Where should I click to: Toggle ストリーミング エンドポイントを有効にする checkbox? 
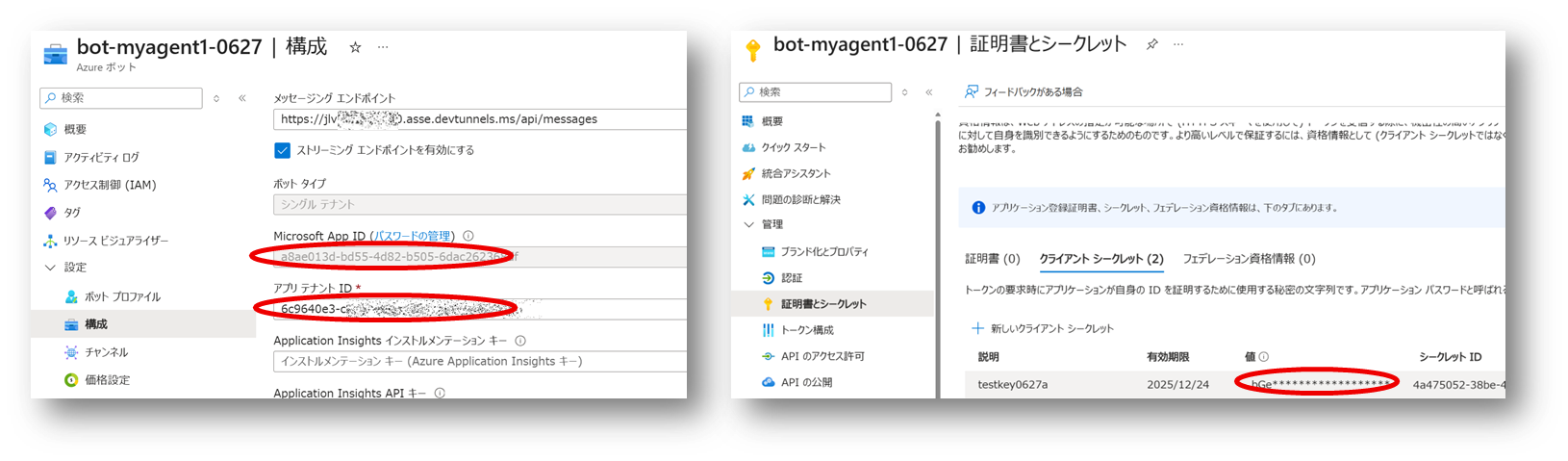point(282,150)
